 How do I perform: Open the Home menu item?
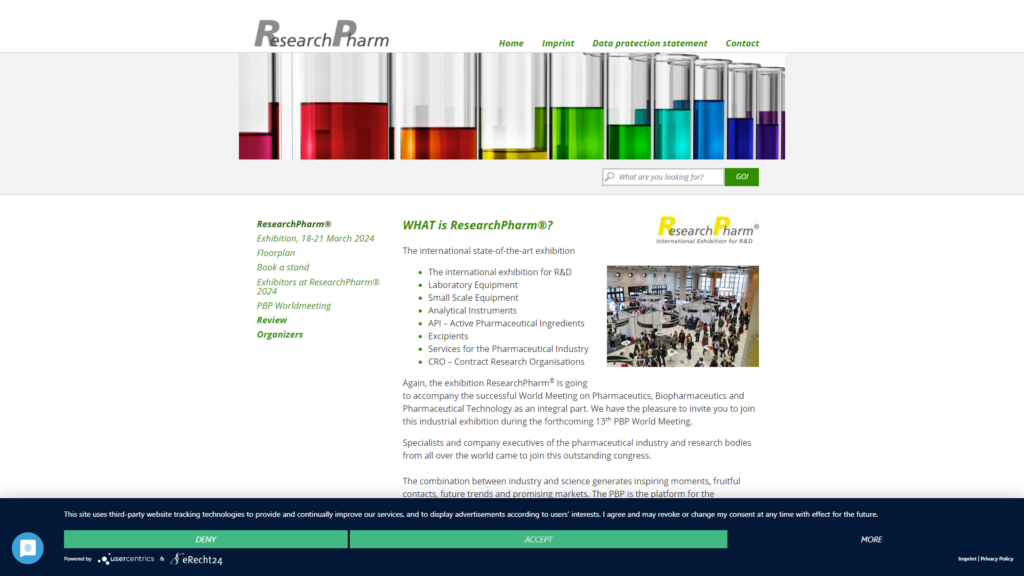[511, 43]
